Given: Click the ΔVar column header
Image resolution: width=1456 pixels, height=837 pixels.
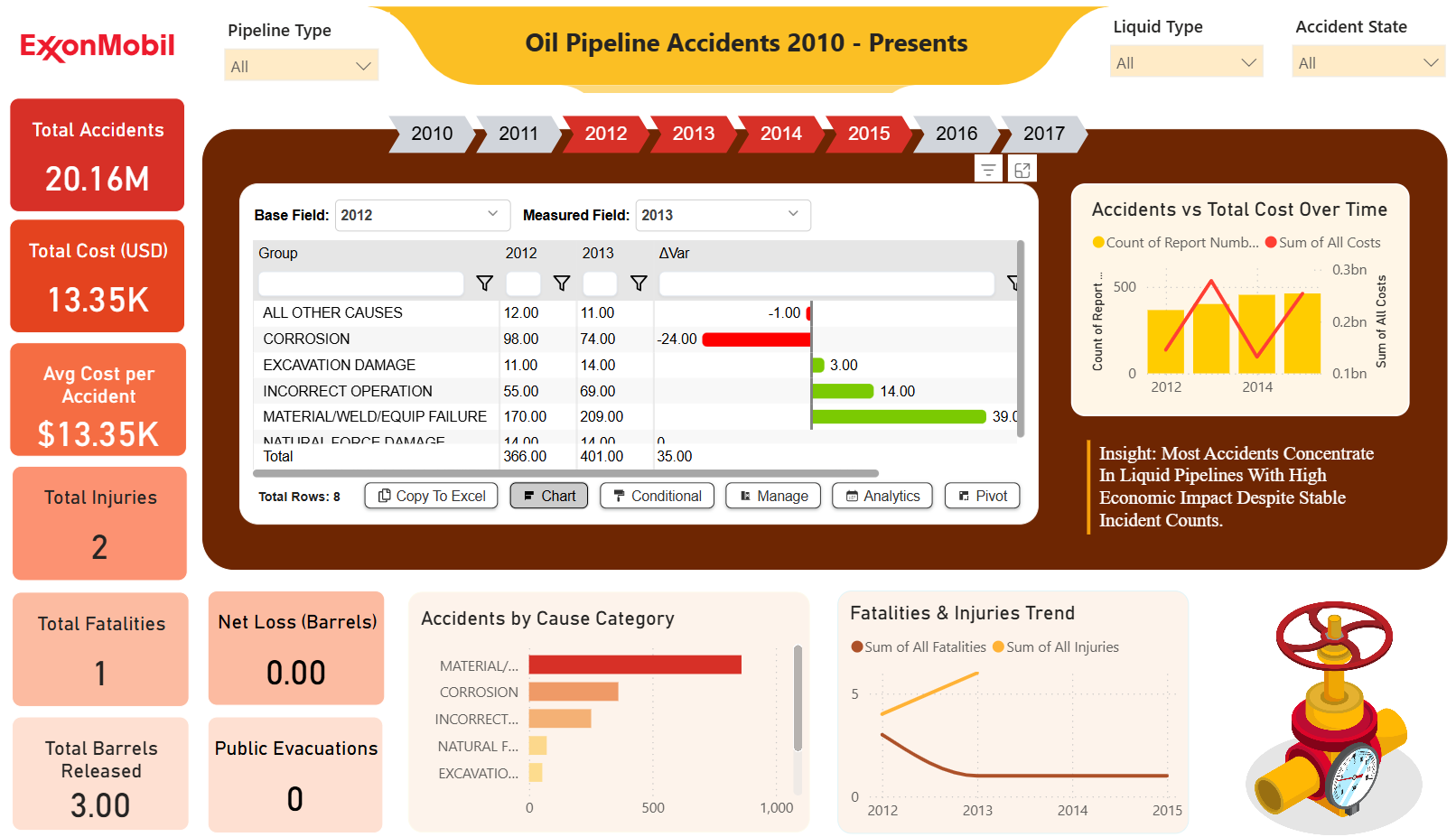Looking at the screenshot, I should 674,254.
